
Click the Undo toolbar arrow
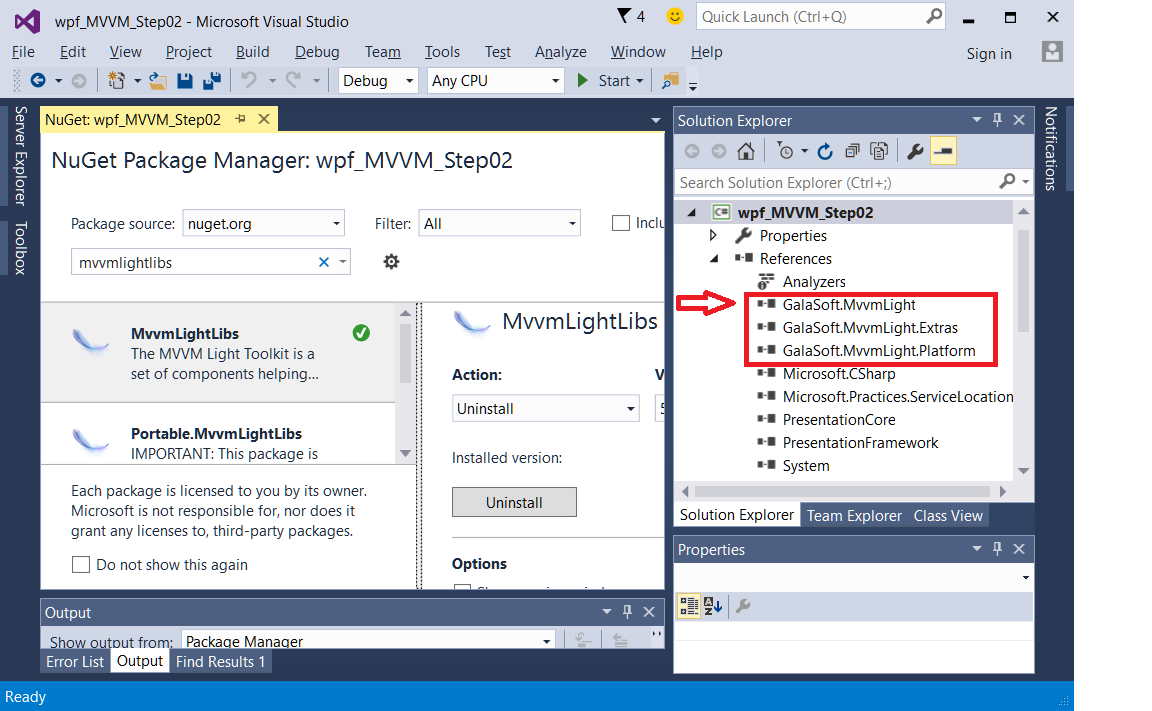point(249,80)
